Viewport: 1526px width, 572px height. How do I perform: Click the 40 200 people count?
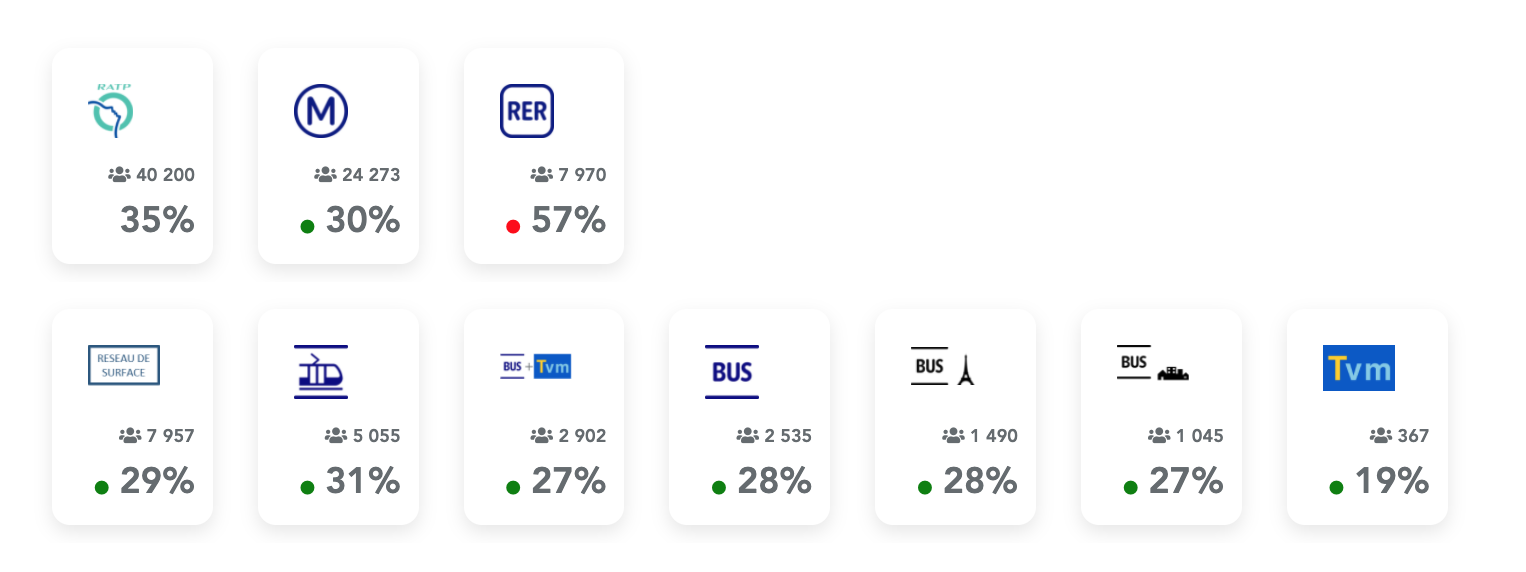tap(165, 175)
